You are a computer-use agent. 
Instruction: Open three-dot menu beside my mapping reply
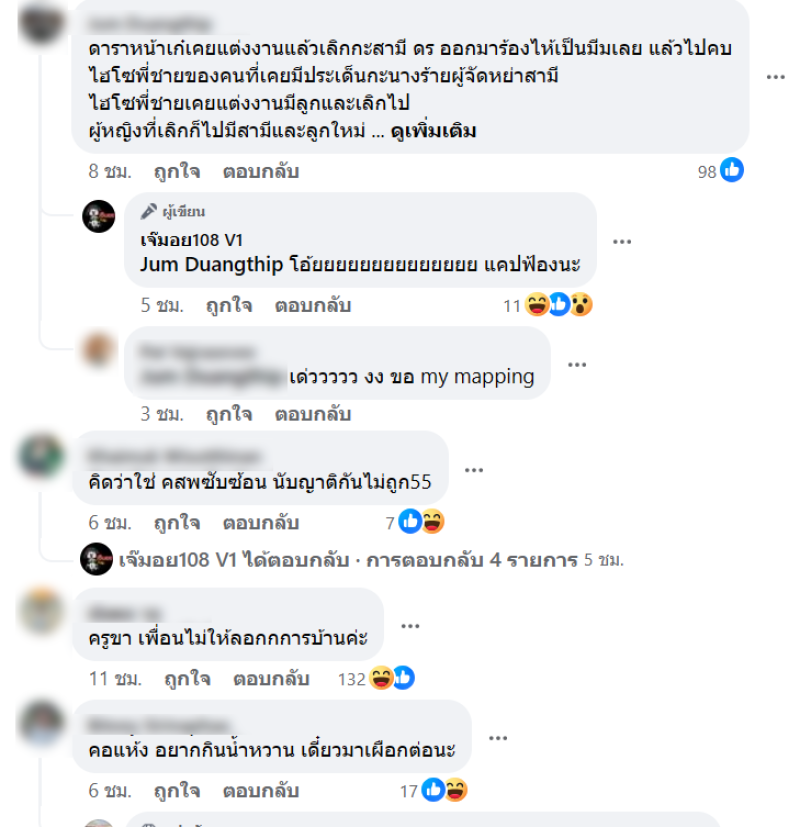[x=577, y=364]
